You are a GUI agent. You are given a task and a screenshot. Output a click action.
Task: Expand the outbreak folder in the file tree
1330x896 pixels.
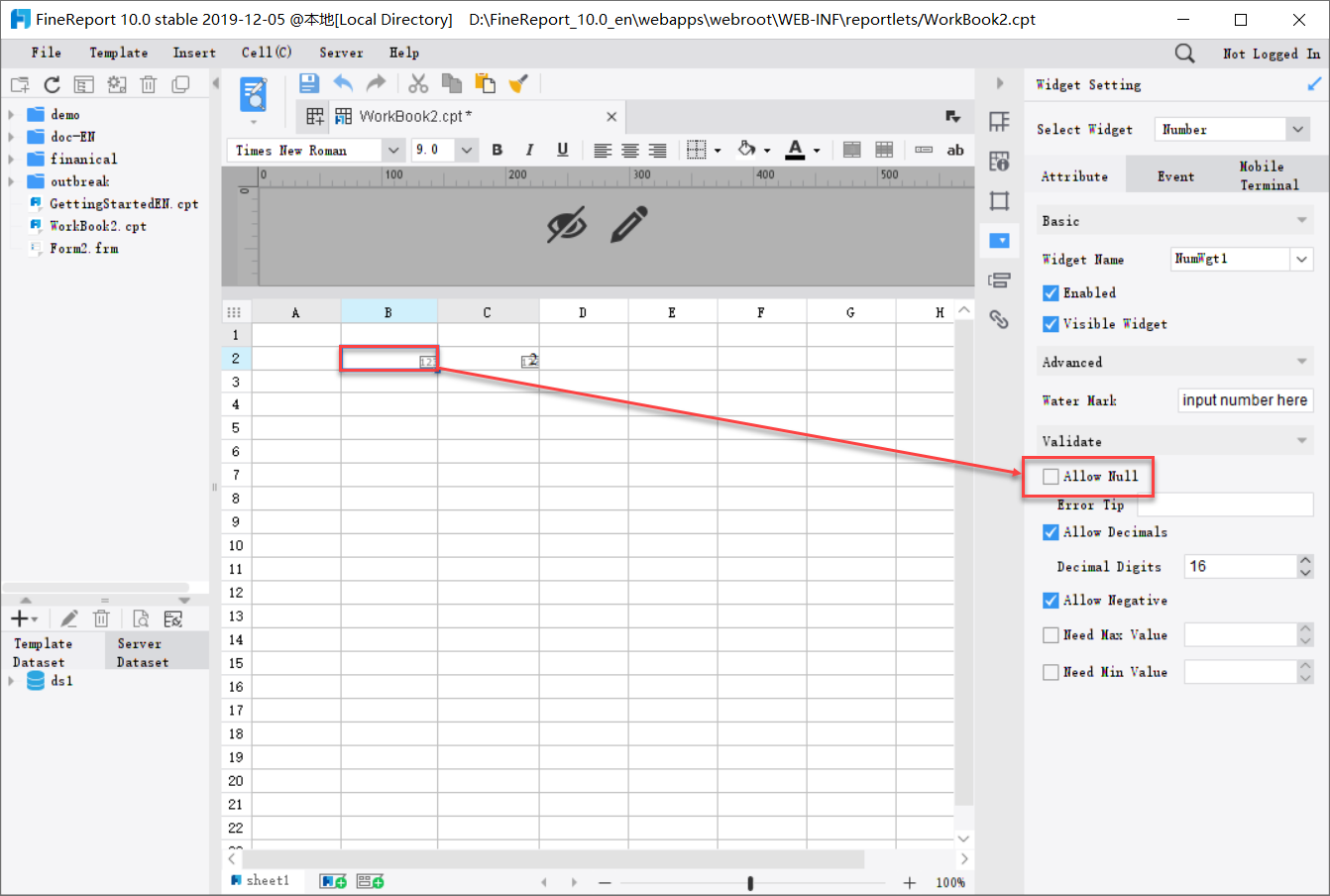tap(12, 180)
